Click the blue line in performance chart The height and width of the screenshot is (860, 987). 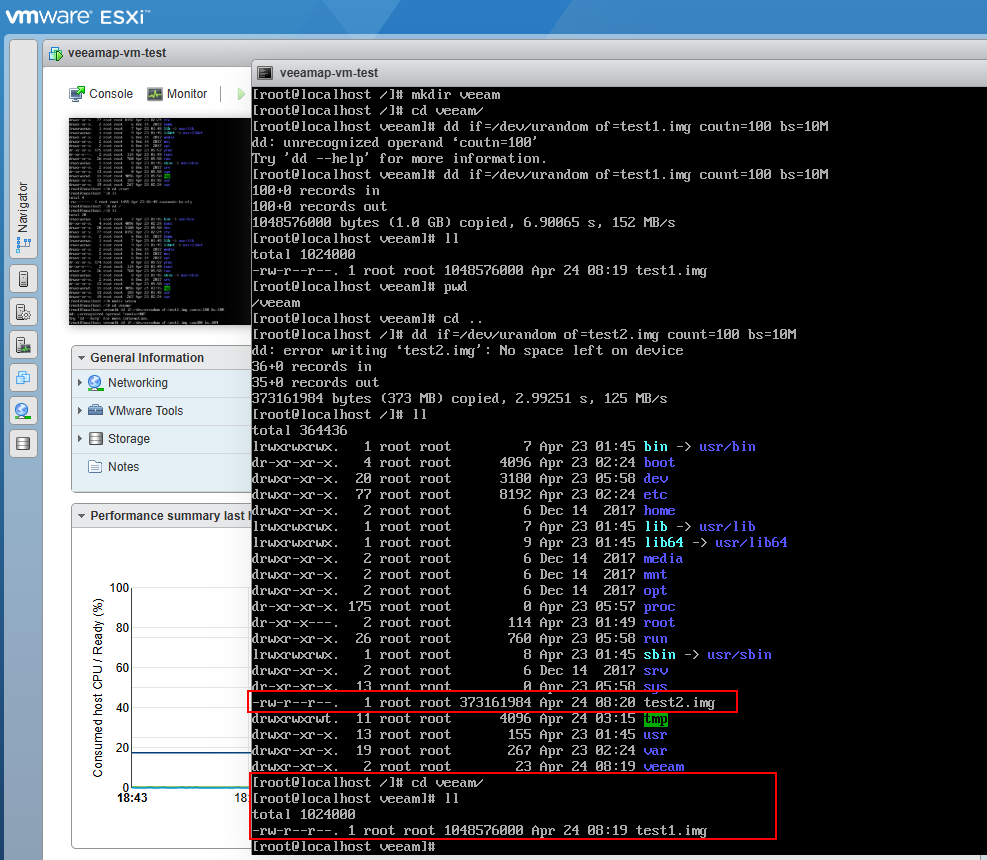point(191,752)
